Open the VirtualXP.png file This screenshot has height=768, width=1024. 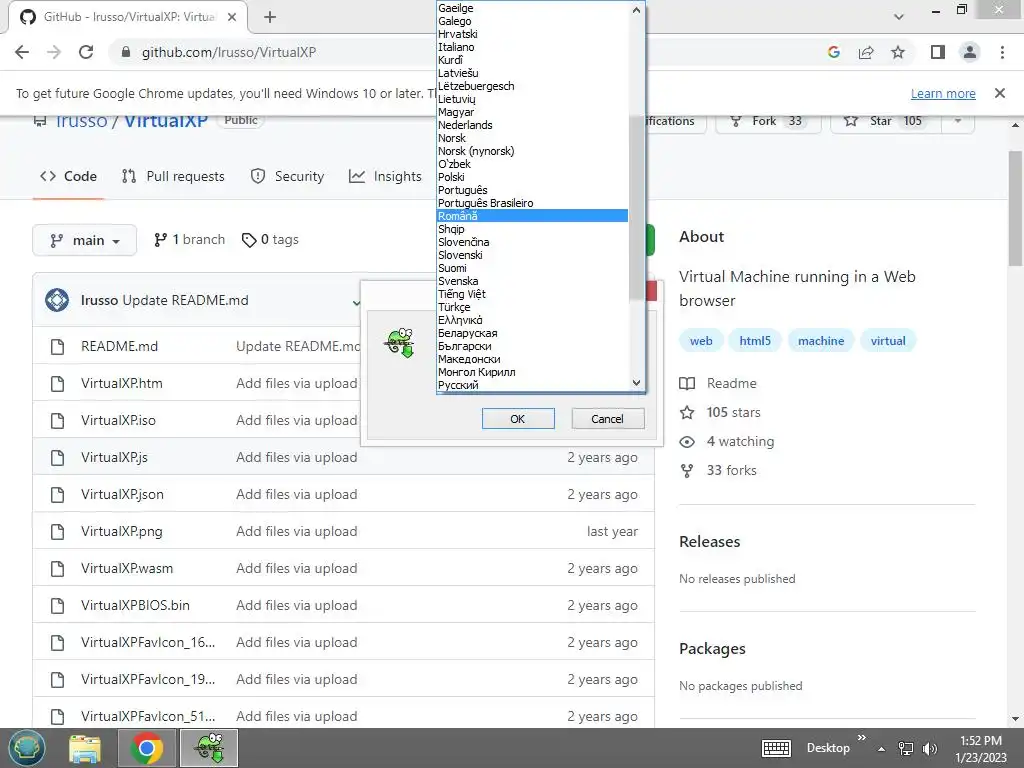(x=121, y=532)
